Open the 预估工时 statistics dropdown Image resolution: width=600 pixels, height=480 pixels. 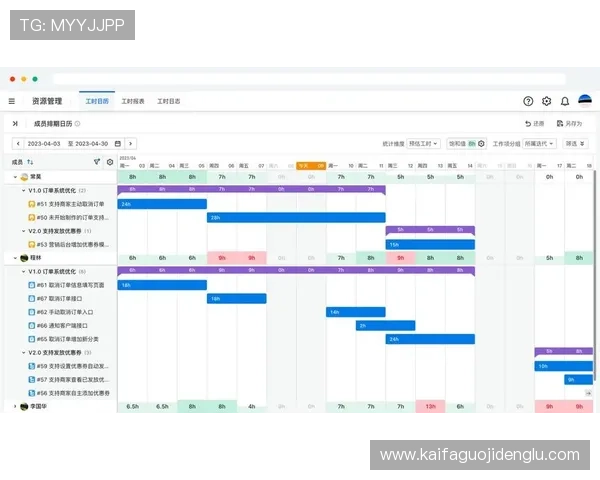pos(423,144)
